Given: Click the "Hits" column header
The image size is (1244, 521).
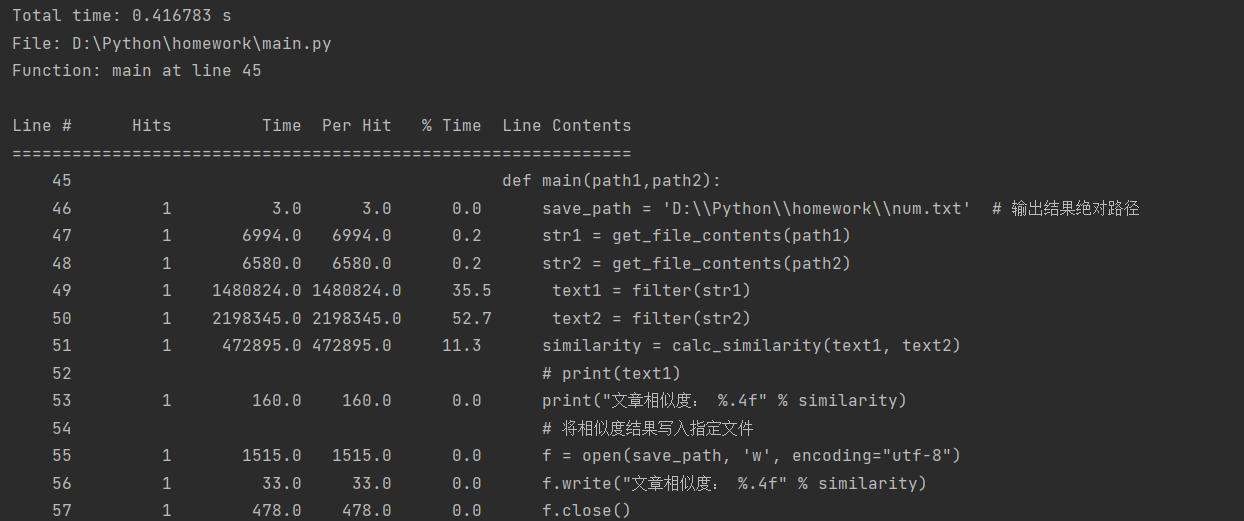Looking at the screenshot, I should tap(151, 126).
